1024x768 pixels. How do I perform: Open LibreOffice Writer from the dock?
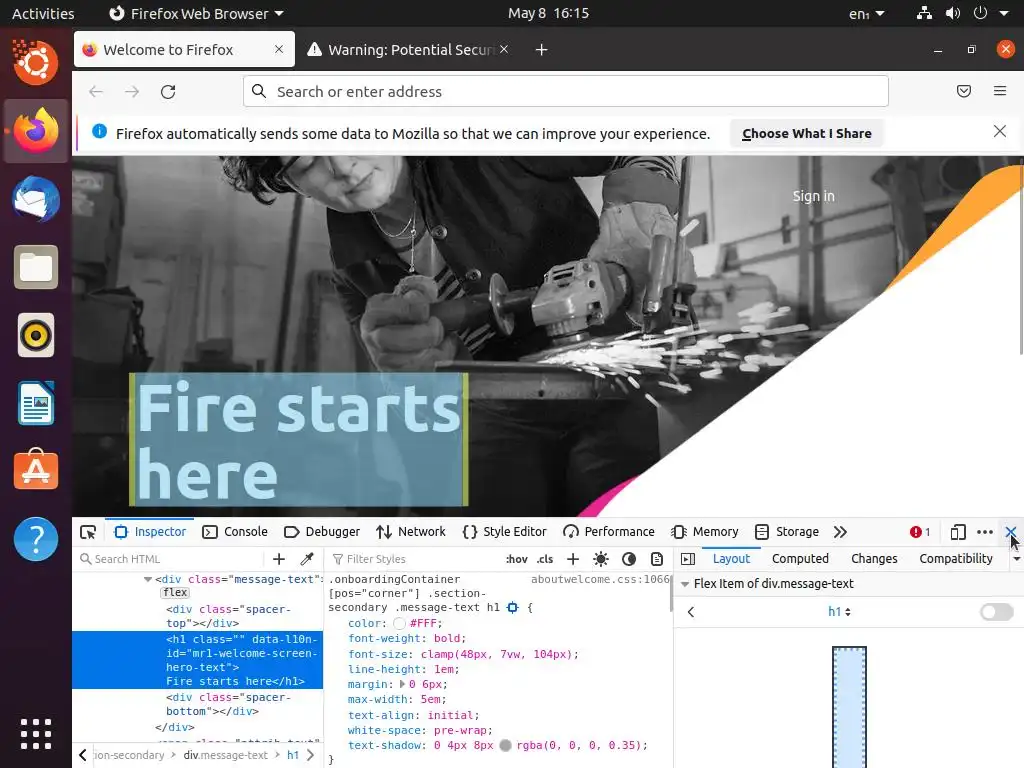click(36, 403)
